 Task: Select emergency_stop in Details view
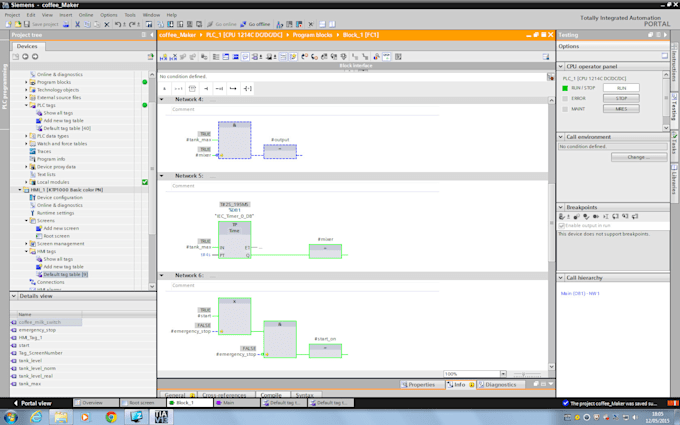[x=36, y=330]
